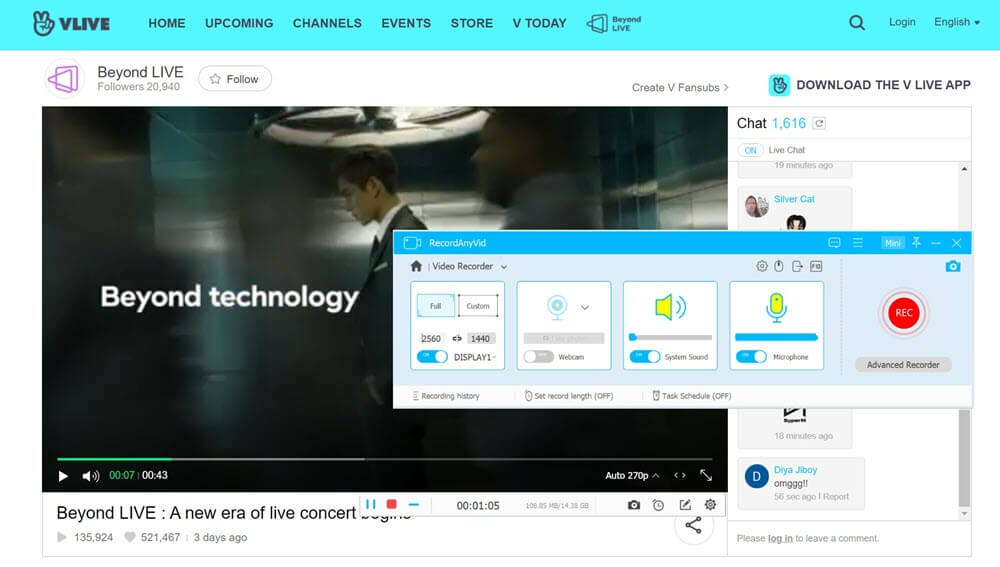Open the Auto 270p quality menu
Viewport: 1000px width, 567px height.
(x=632, y=476)
